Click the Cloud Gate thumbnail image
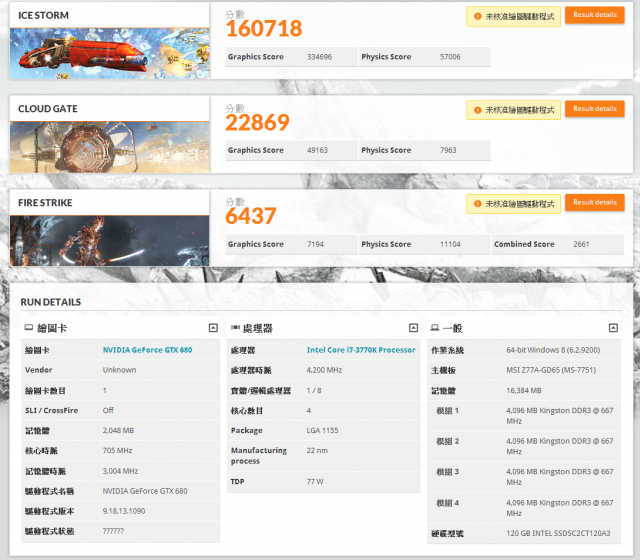640x560 pixels. coord(109,147)
